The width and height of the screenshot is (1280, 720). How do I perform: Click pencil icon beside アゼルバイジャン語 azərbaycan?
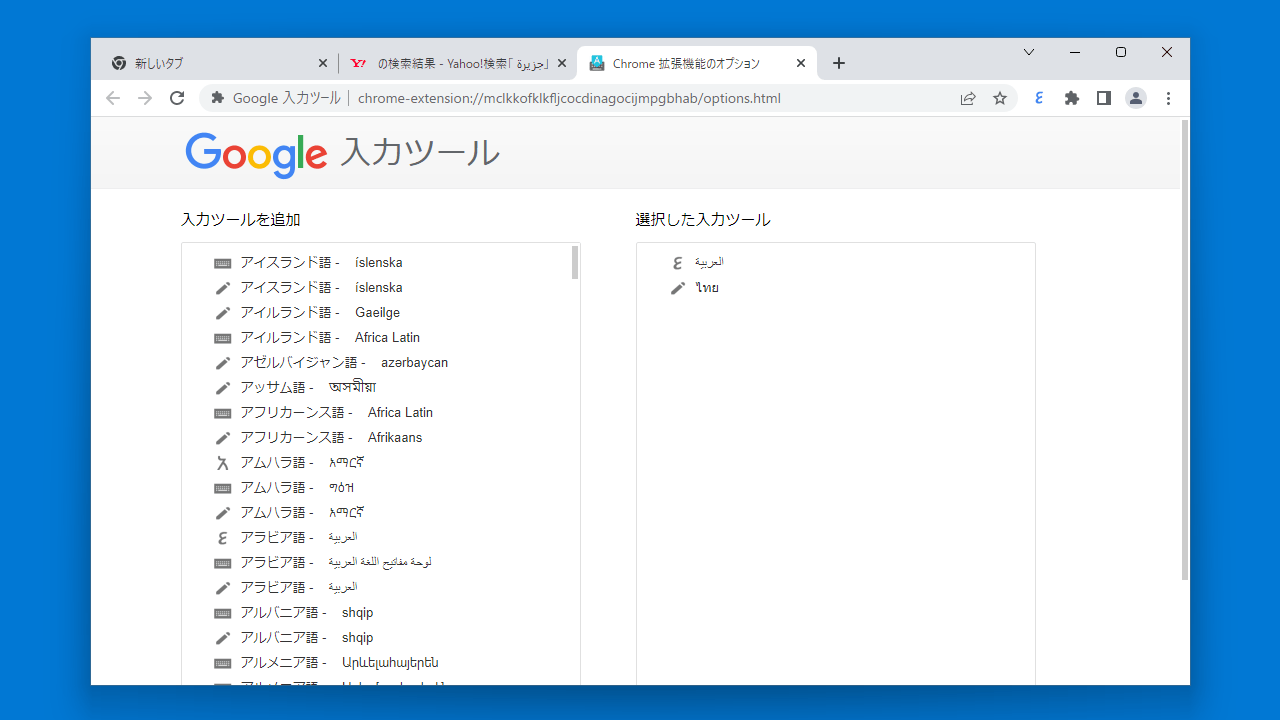[223, 363]
